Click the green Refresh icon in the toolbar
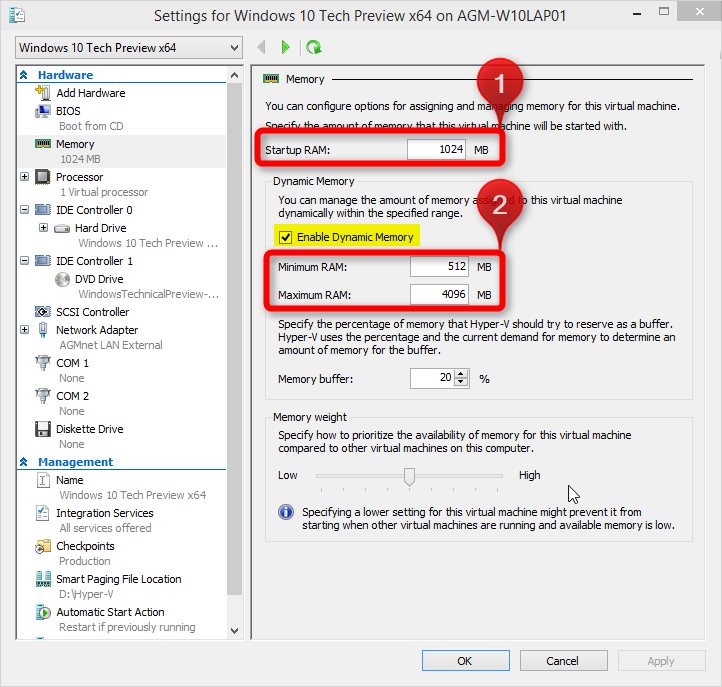 pyautogui.click(x=314, y=47)
